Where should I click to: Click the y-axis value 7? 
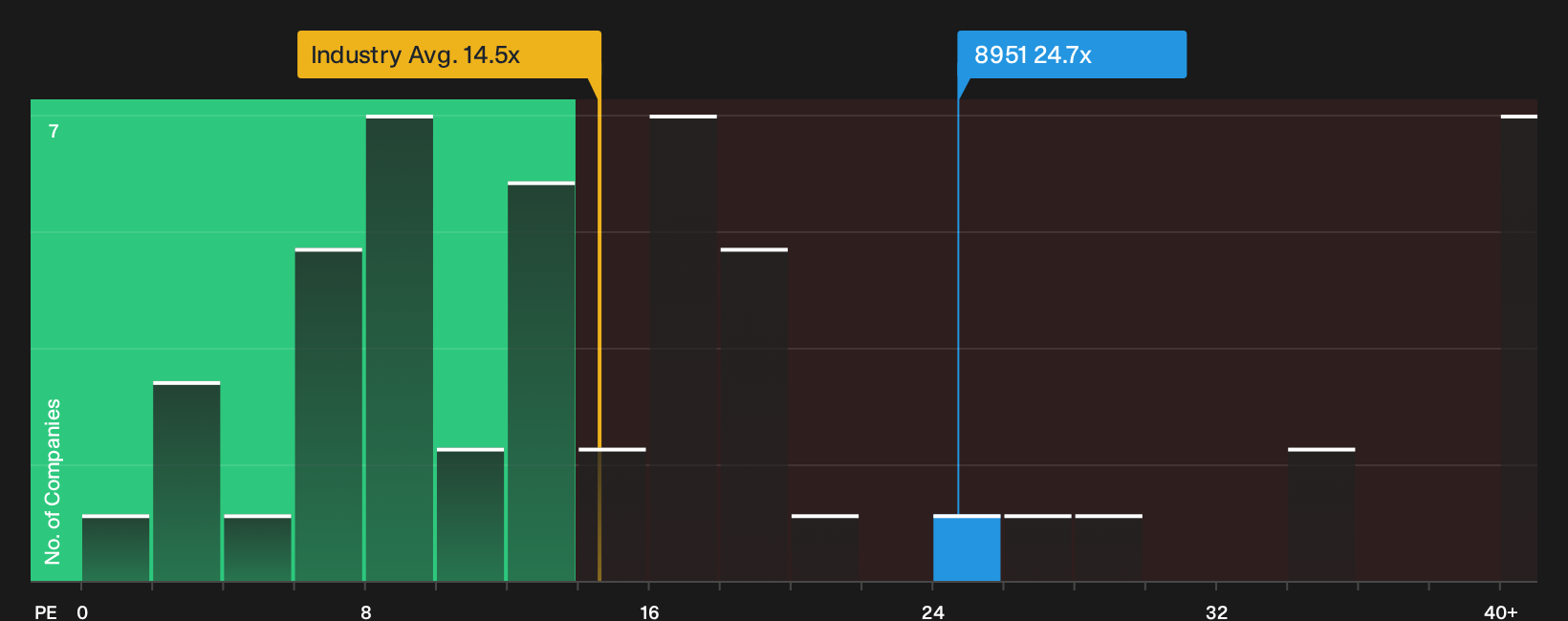coord(54,131)
